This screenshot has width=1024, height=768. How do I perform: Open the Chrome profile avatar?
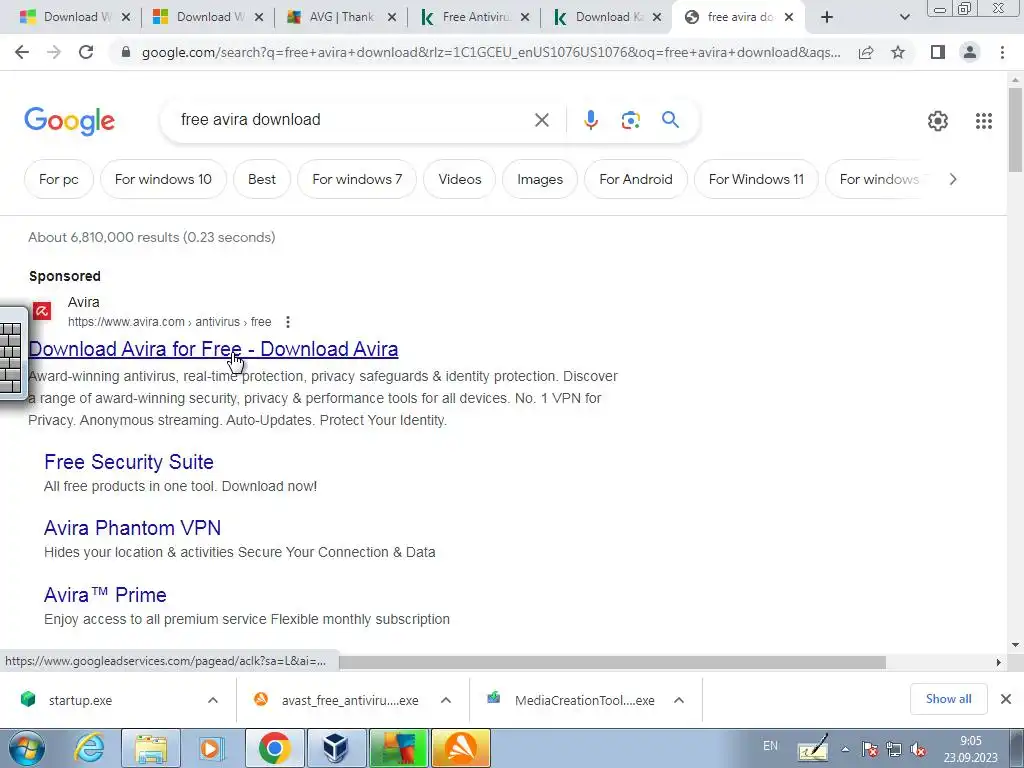tap(970, 52)
